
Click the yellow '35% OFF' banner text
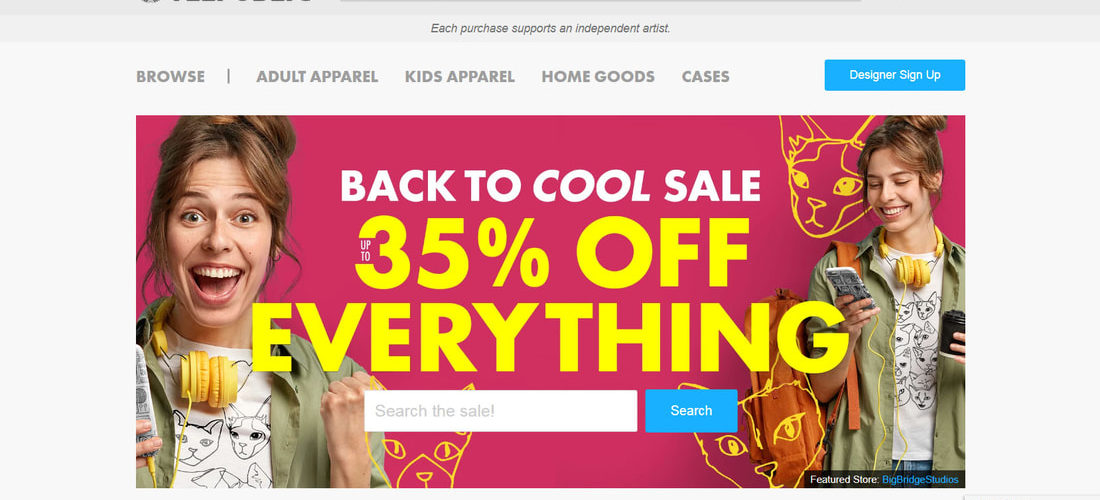[552, 252]
